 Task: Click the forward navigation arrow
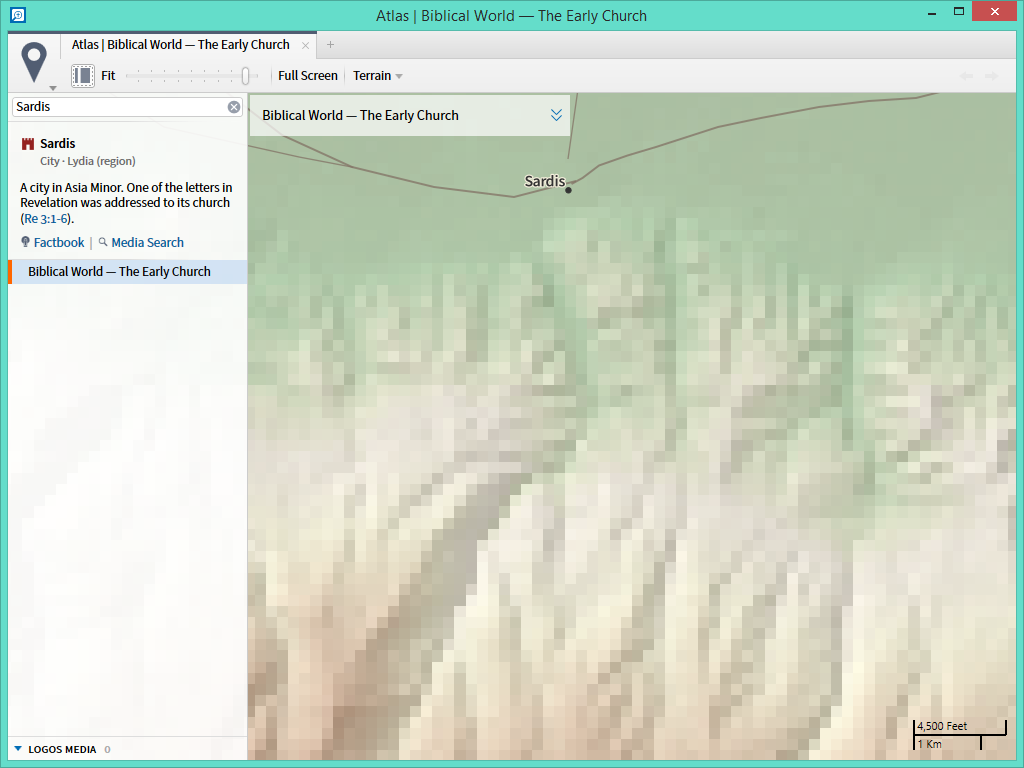[x=991, y=76]
